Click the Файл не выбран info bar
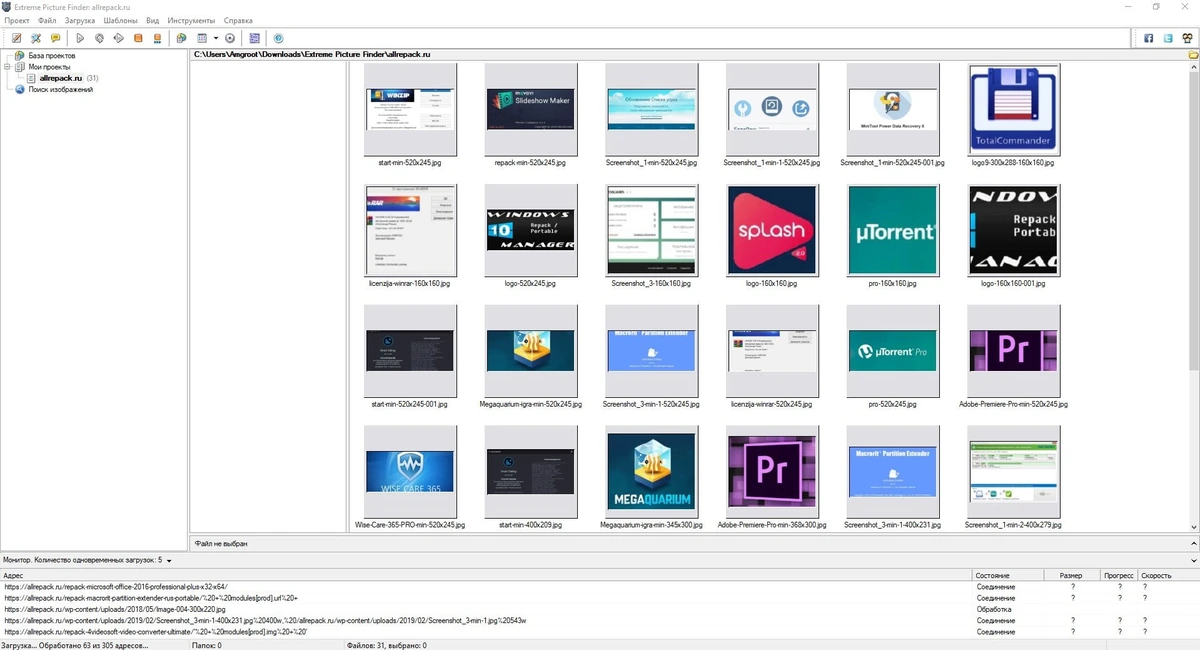 click(694, 544)
